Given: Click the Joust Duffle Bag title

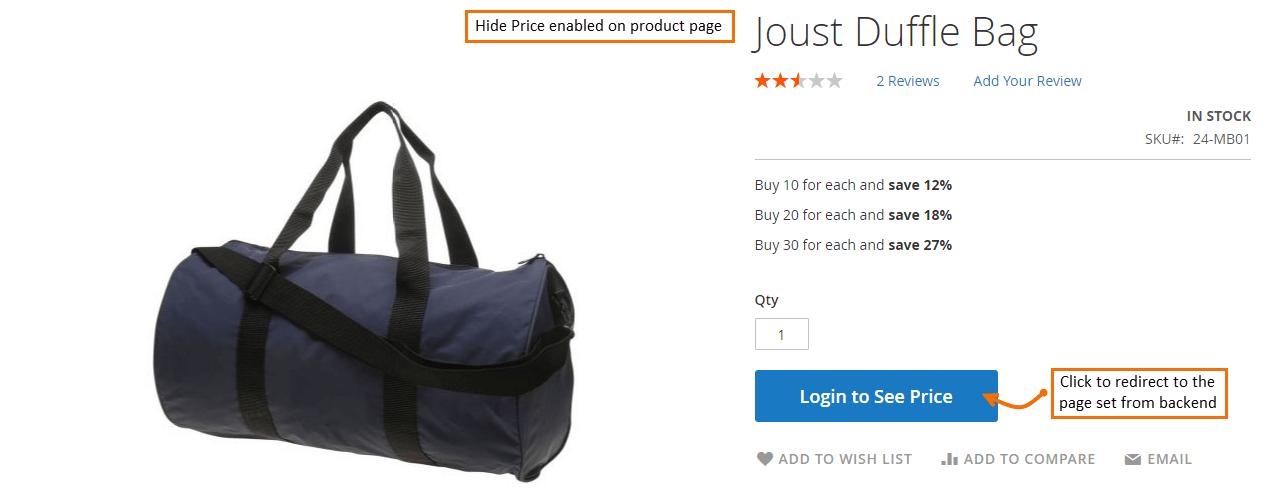Looking at the screenshot, I should (895, 34).
